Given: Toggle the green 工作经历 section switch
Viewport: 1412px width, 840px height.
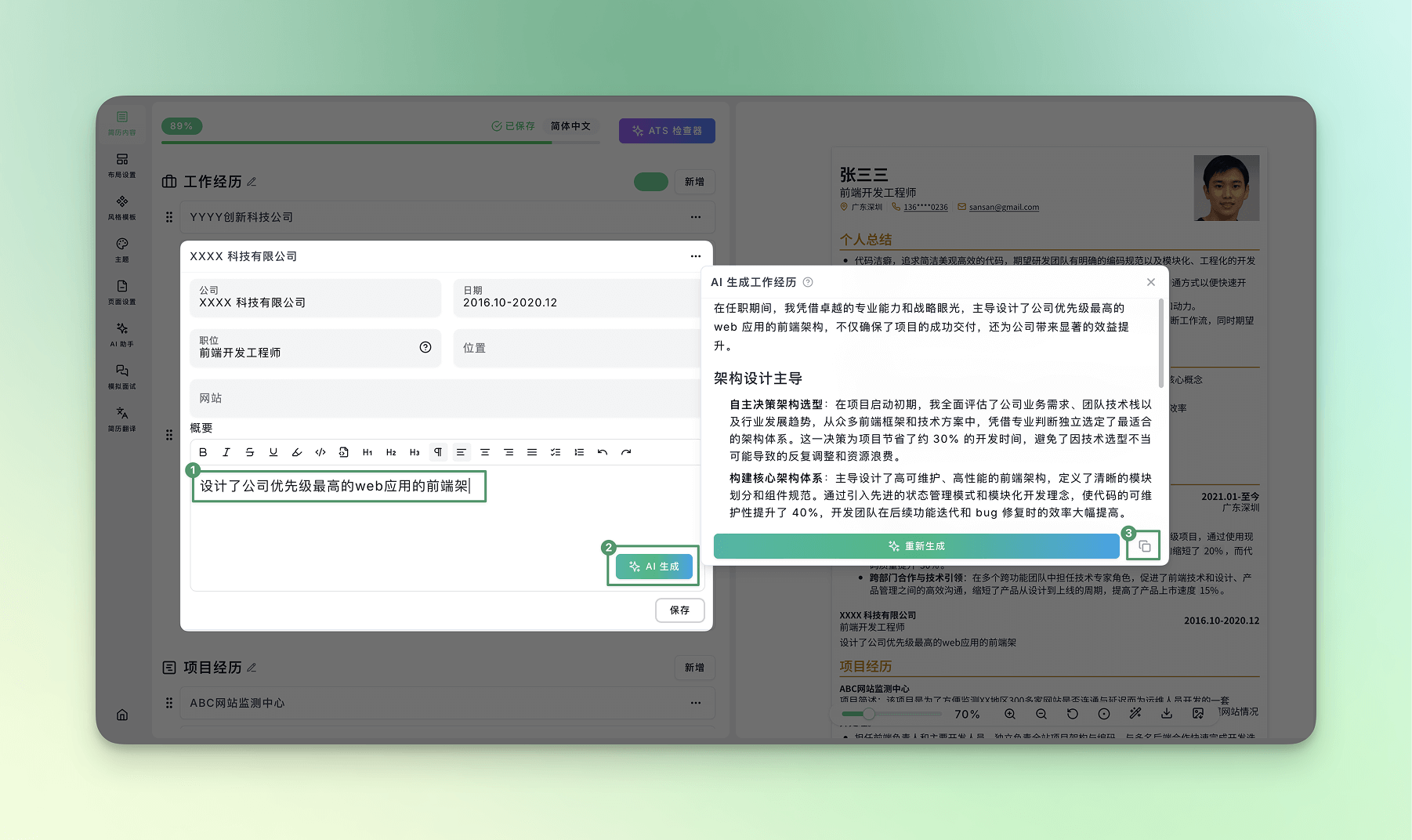Looking at the screenshot, I should click(650, 182).
